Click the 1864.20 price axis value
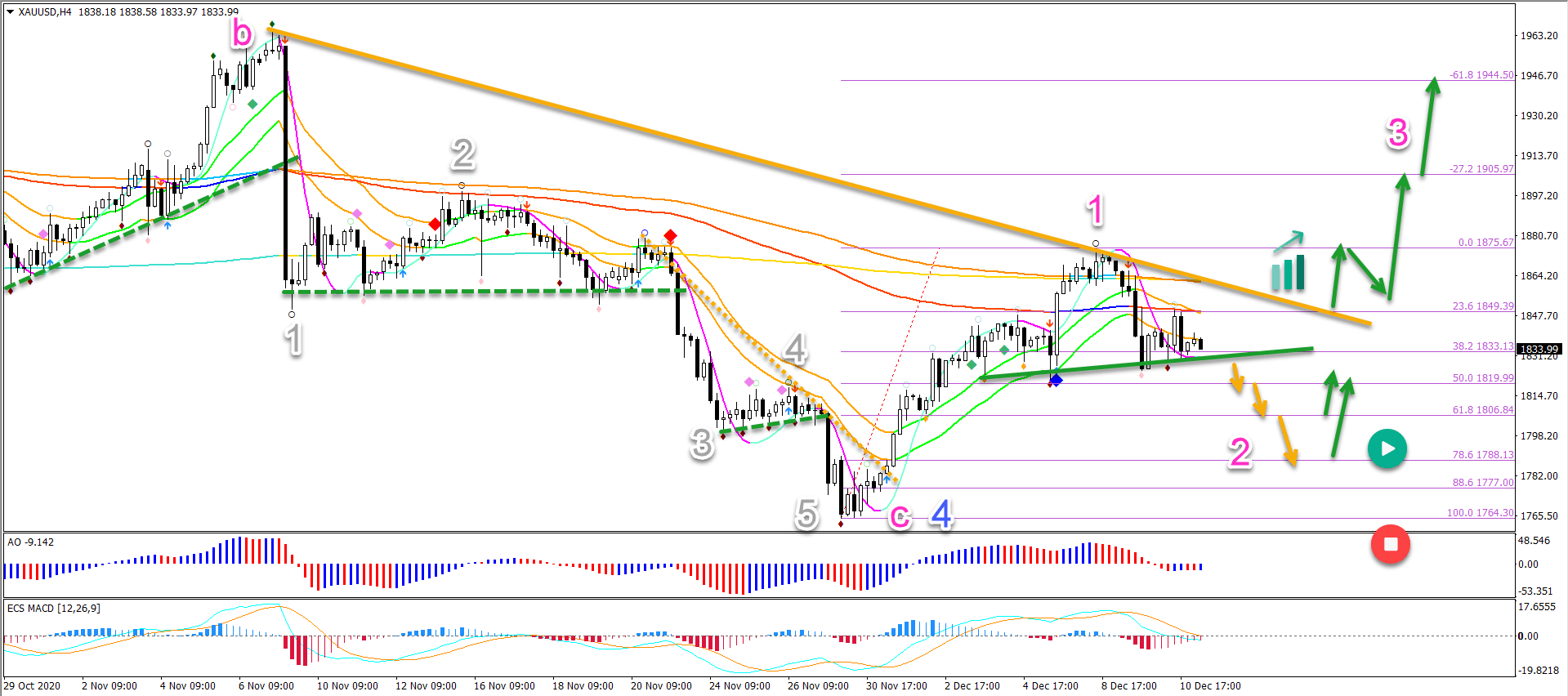Viewport: 1568px width, 696px height. pos(1539,276)
